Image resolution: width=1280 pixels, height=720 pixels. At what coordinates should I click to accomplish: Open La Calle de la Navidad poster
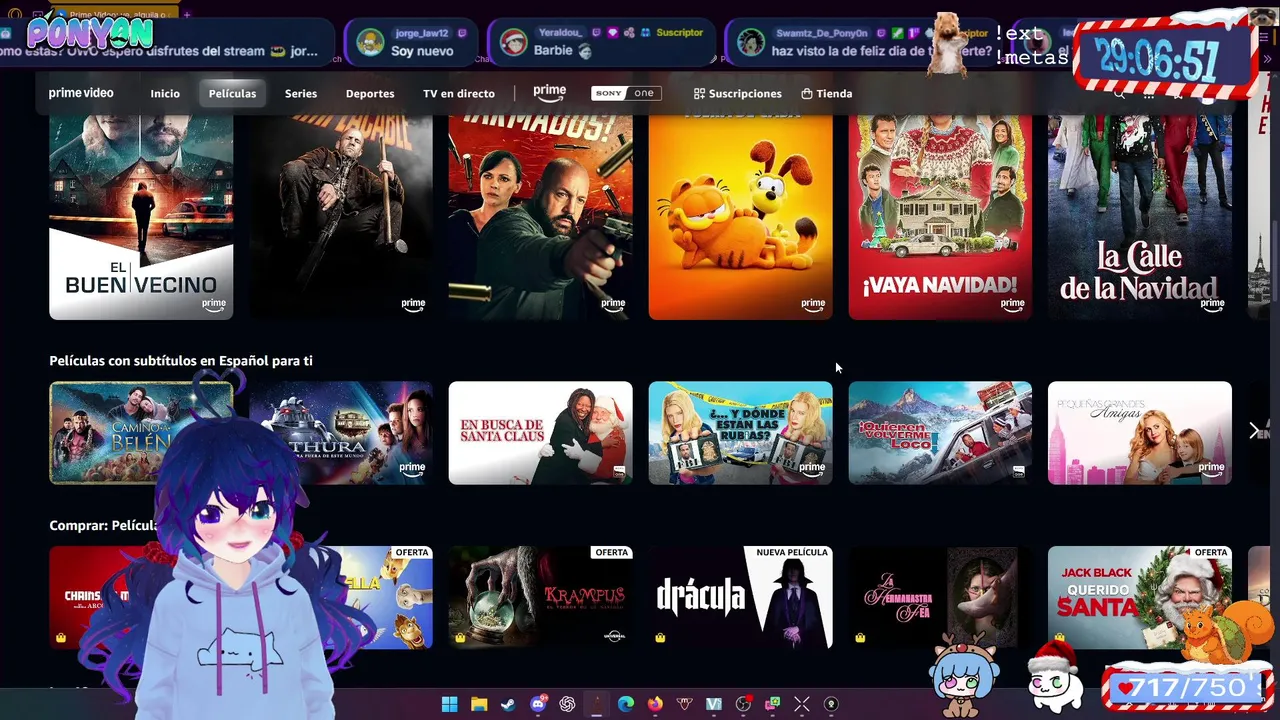(1140, 216)
